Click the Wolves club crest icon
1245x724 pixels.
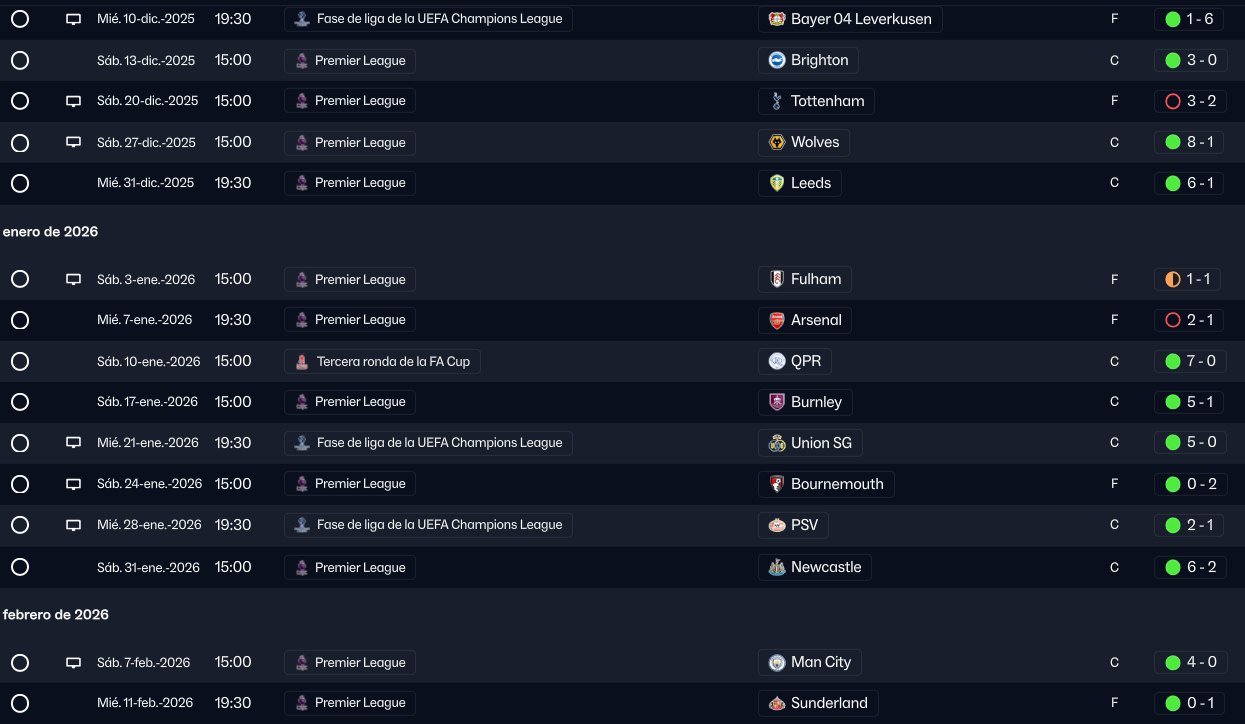(x=777, y=142)
